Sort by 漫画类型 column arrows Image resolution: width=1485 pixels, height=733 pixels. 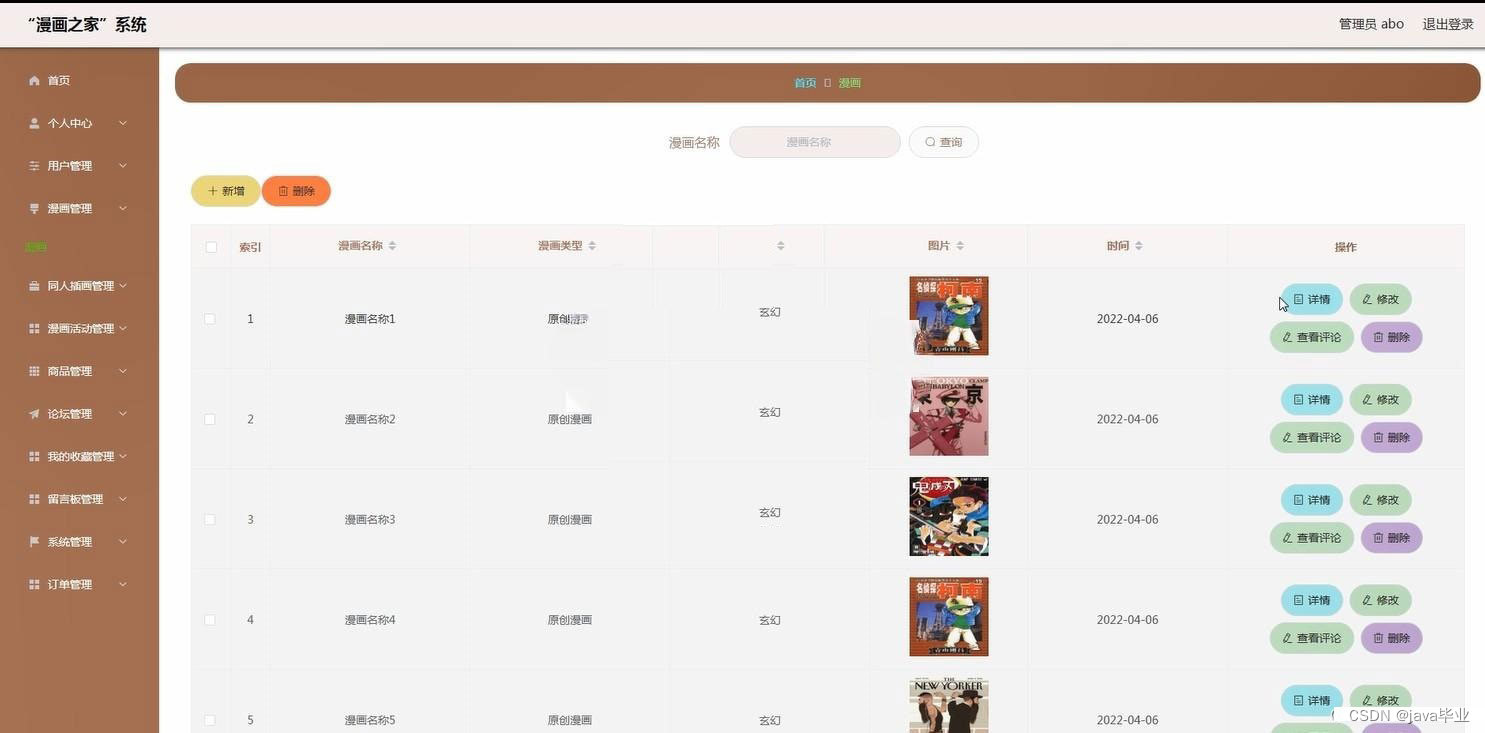point(592,246)
